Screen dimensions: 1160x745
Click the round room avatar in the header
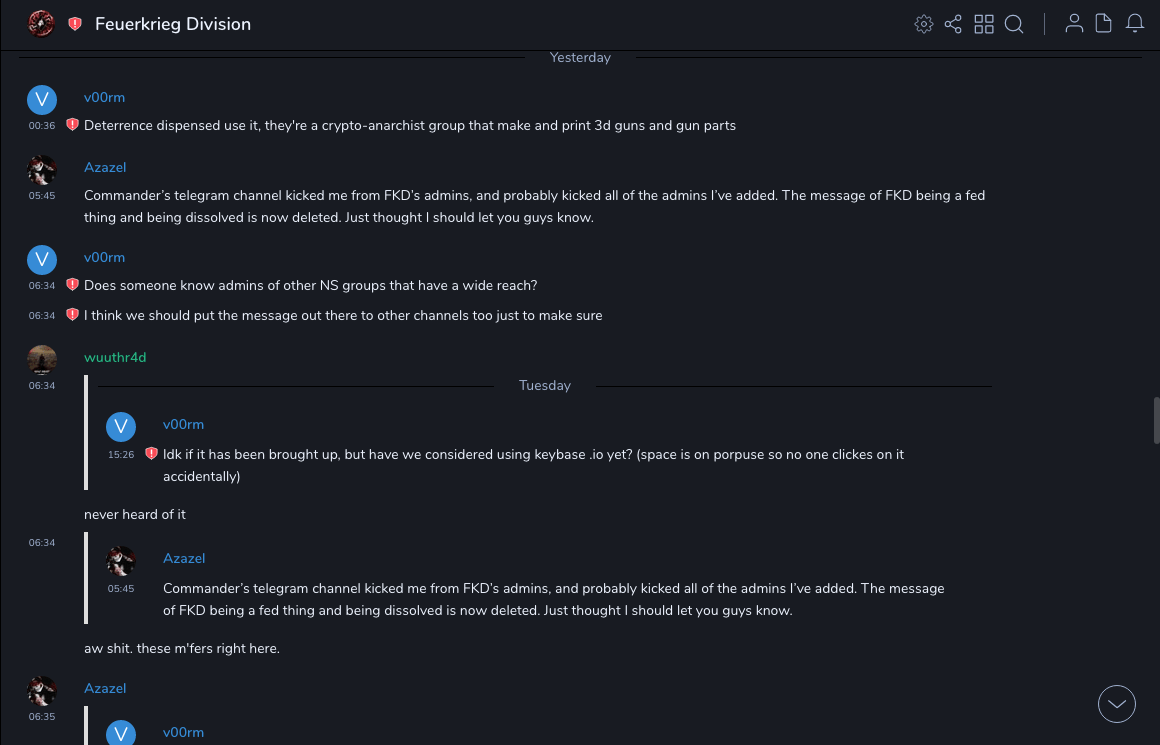pos(41,24)
